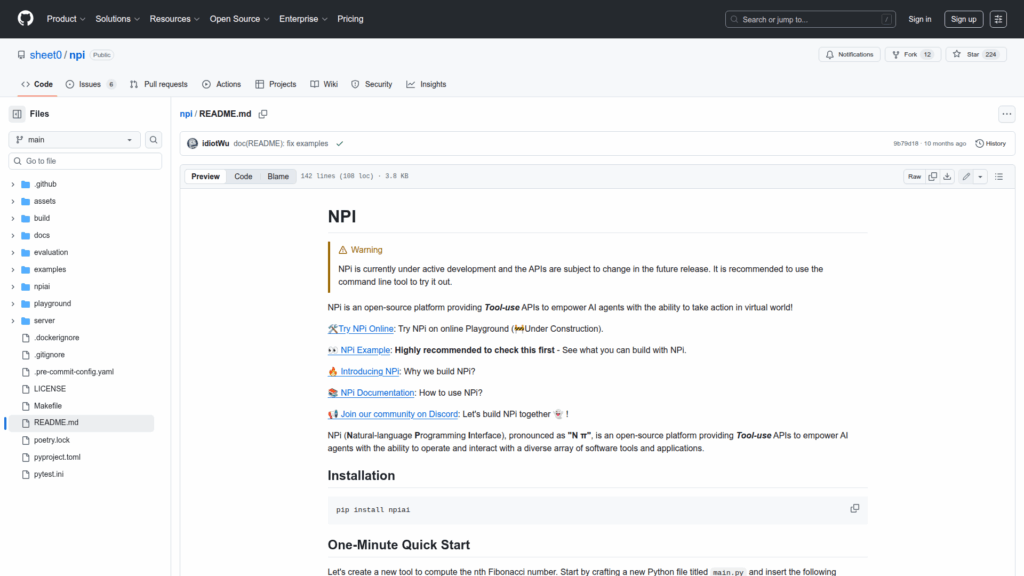Screen dimensions: 1024x576
Task: Expand the .github folder
Action: click(x=13, y=184)
